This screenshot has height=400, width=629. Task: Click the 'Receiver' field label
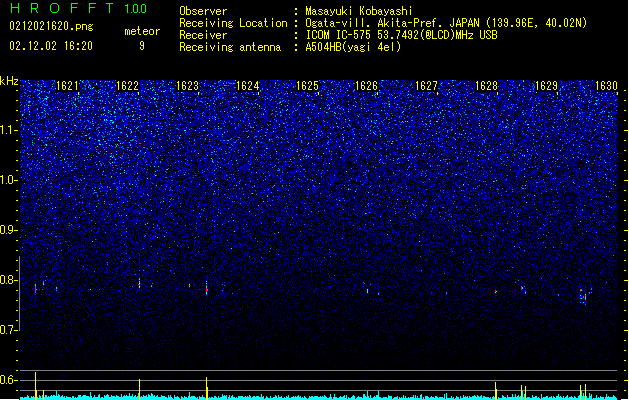tap(203, 35)
